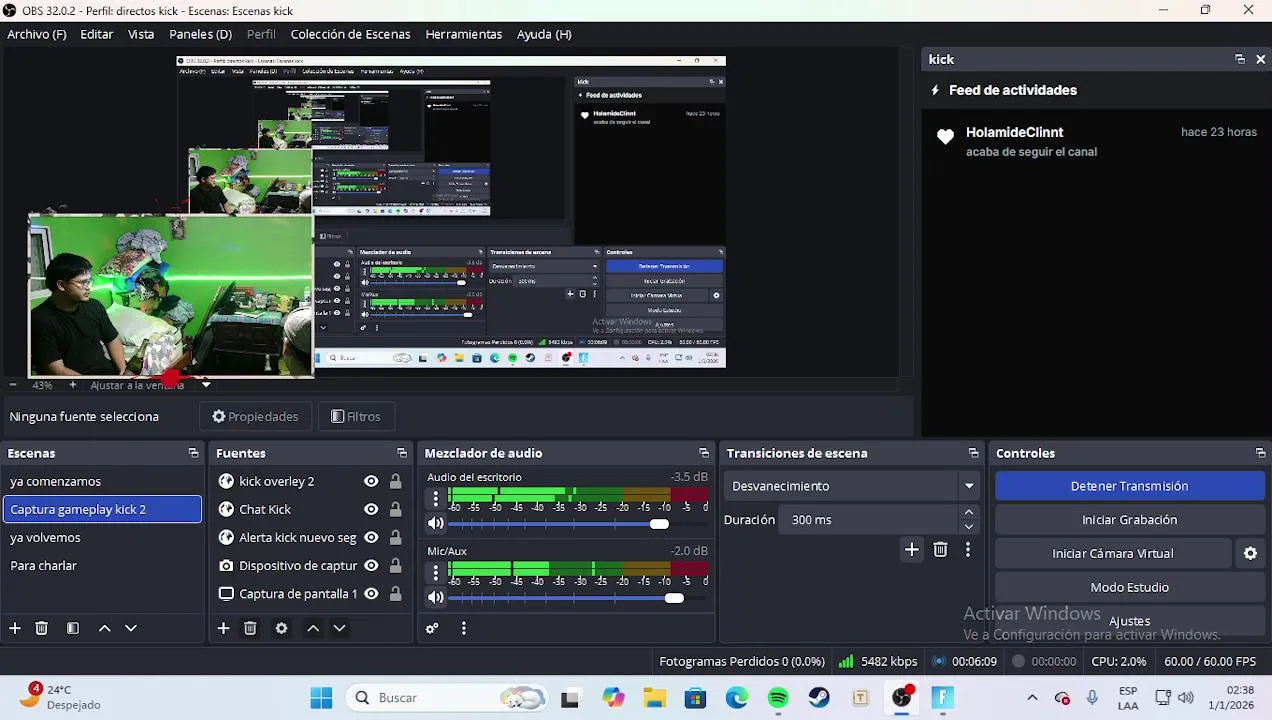The height and width of the screenshot is (720, 1272).
Task: Open Herramientas menu
Action: 464,34
